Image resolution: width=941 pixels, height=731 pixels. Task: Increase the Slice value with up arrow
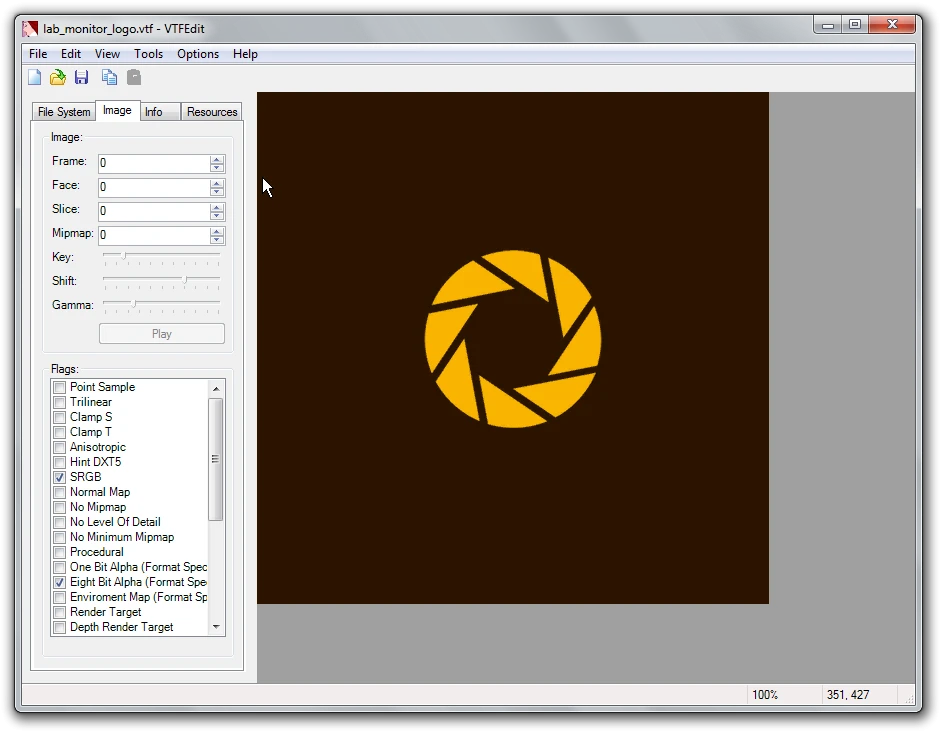217,207
